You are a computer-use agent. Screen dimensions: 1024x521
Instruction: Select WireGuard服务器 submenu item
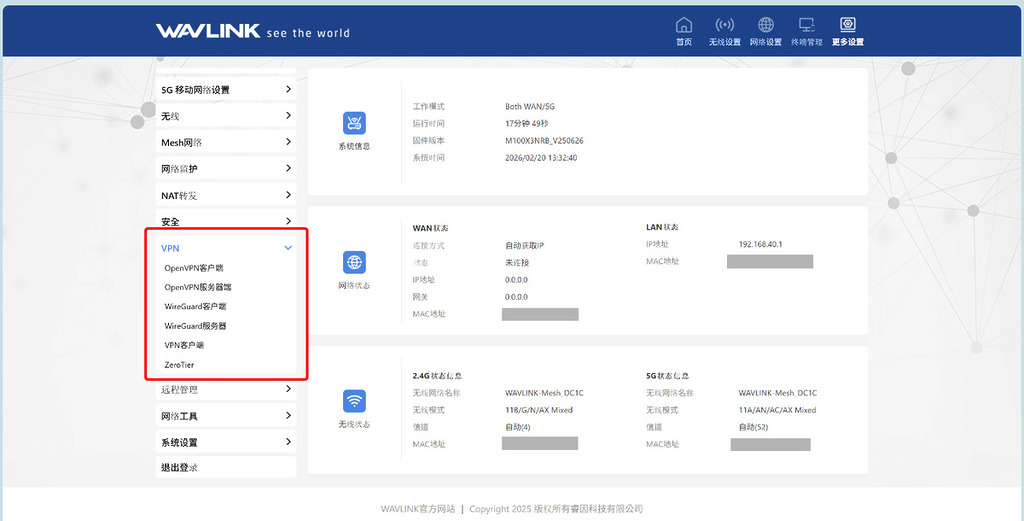click(x=195, y=326)
